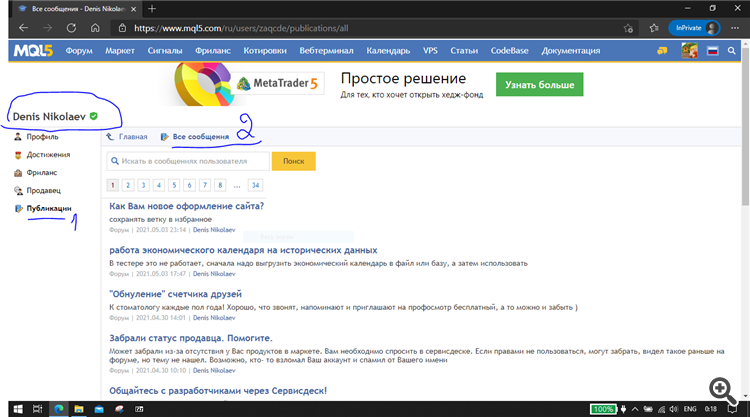
Task: Click the yellow Поиск button
Action: pos(294,161)
